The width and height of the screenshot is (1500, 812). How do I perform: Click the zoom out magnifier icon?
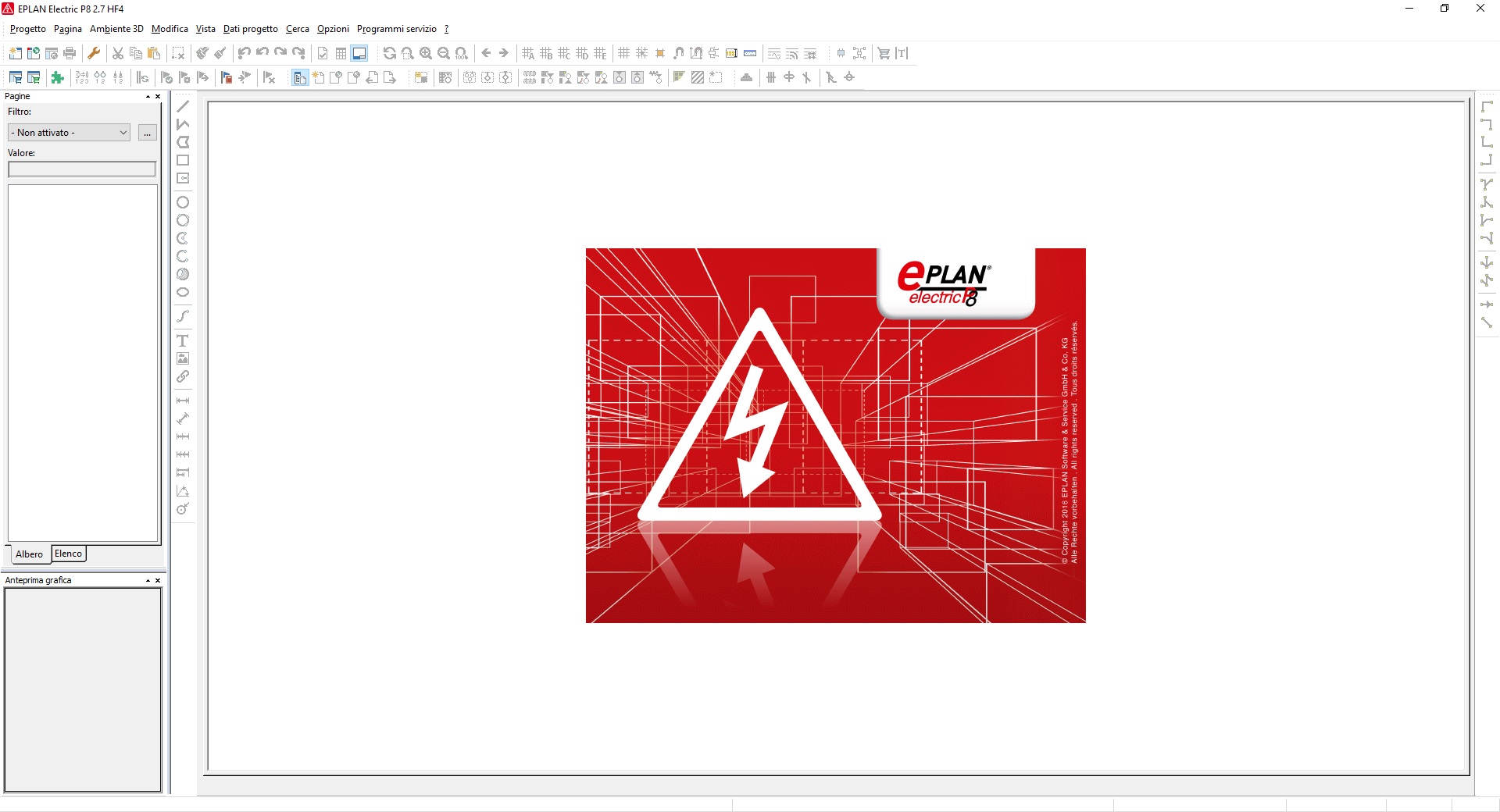(x=444, y=53)
